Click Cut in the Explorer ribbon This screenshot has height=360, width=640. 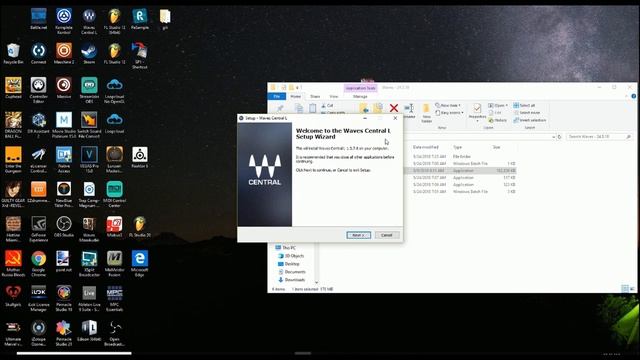coord(327,105)
